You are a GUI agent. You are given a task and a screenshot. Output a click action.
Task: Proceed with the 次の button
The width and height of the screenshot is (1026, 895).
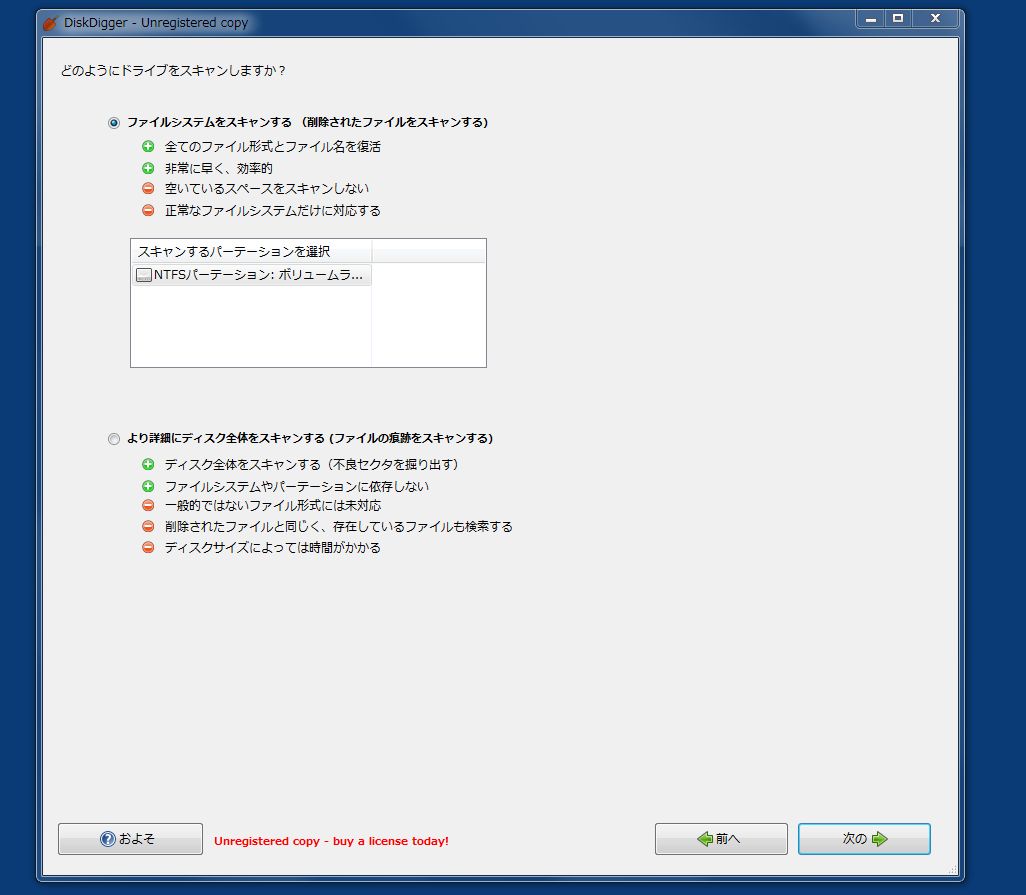[864, 839]
